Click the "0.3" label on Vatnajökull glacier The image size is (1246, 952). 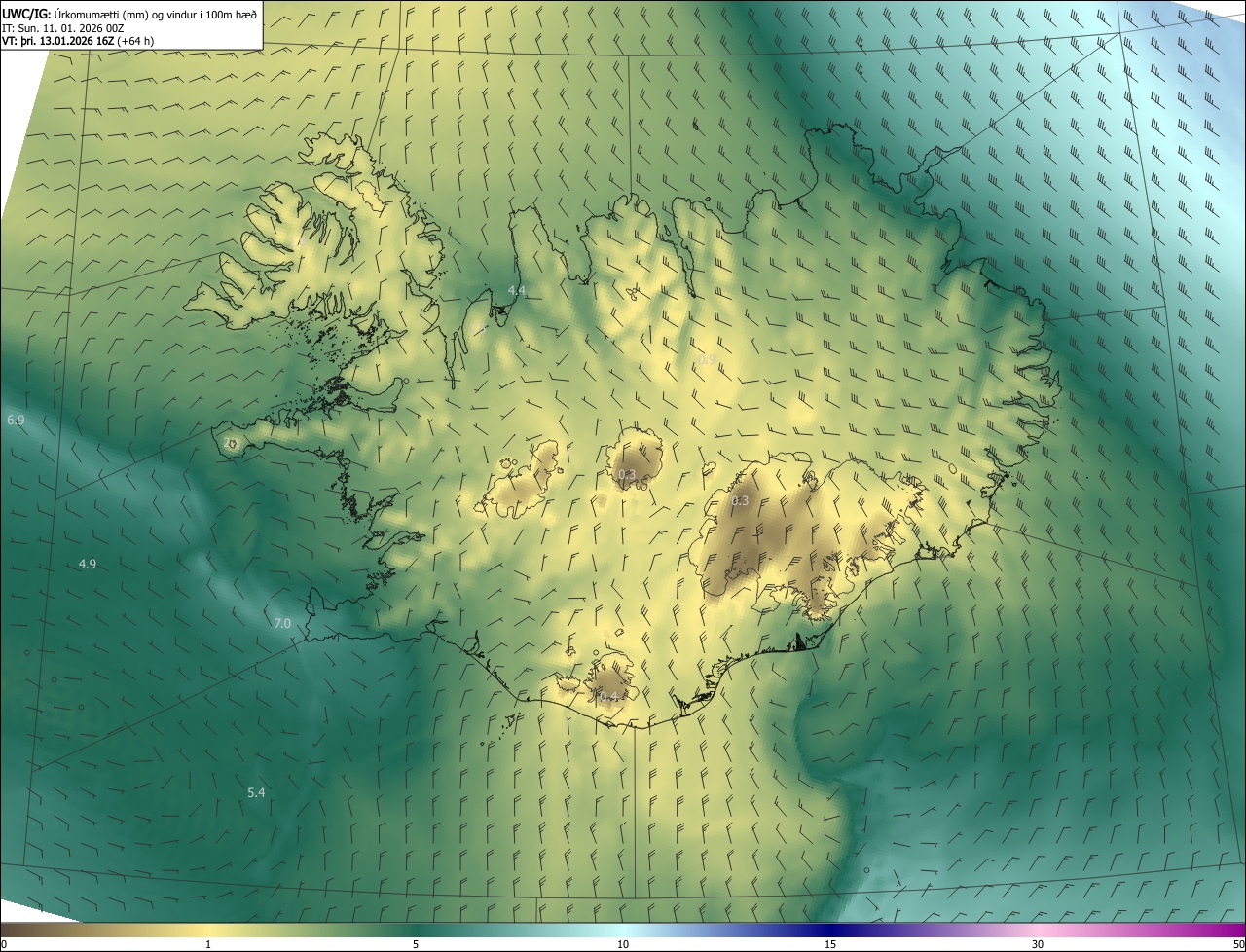coord(740,501)
